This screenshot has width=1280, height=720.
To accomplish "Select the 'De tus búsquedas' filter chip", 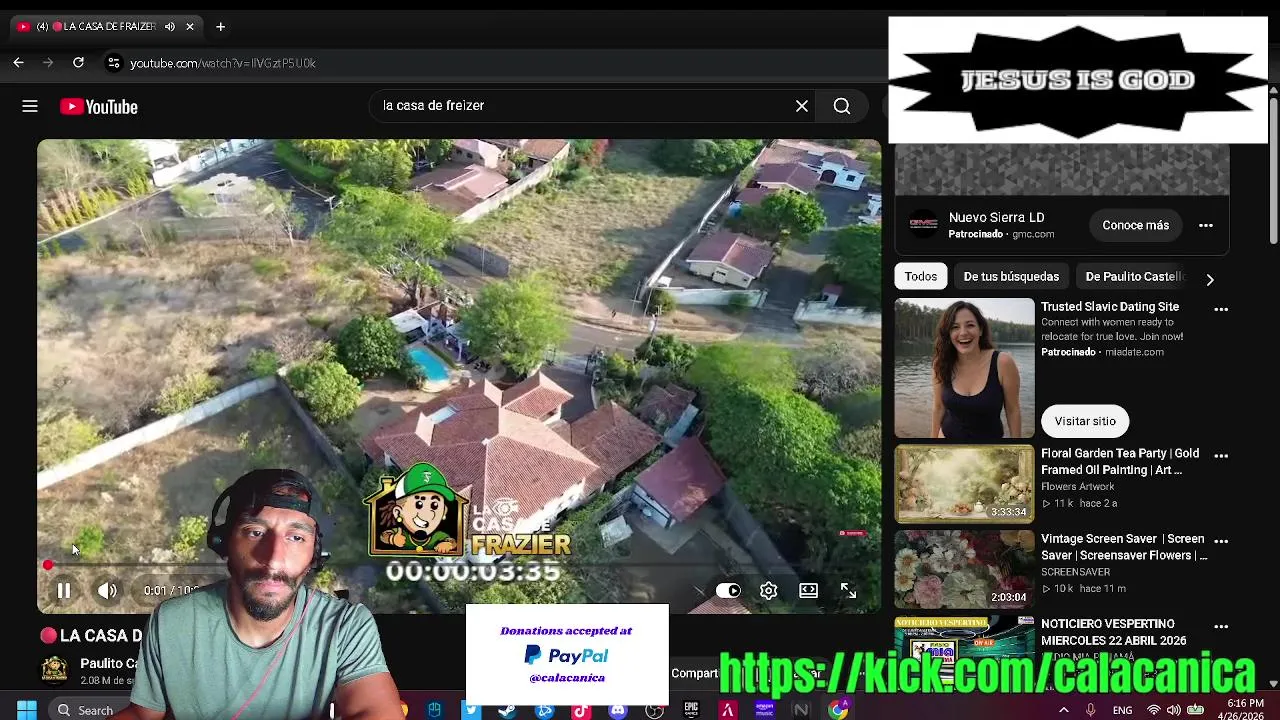I will 1011,277.
